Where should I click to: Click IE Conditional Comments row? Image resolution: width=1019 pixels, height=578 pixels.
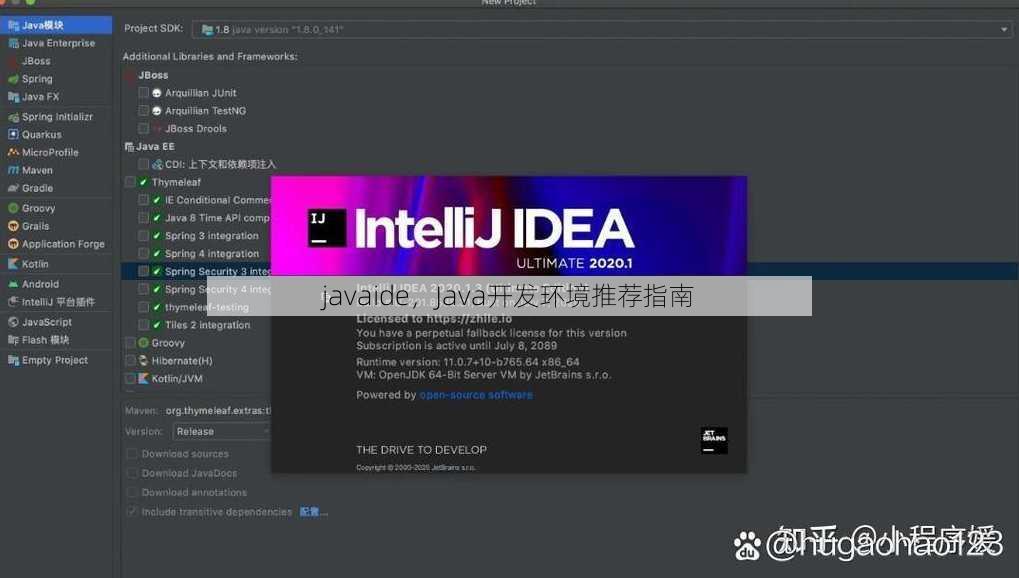tap(217, 200)
